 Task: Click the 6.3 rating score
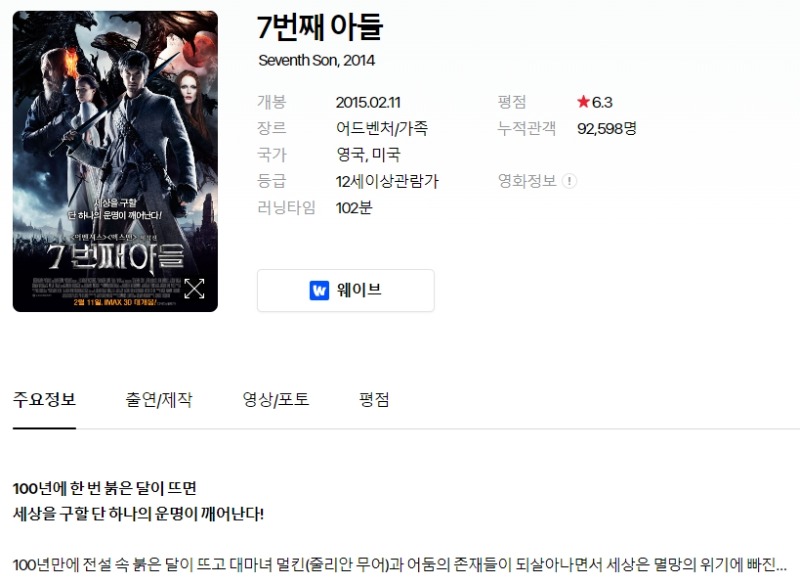[602, 102]
